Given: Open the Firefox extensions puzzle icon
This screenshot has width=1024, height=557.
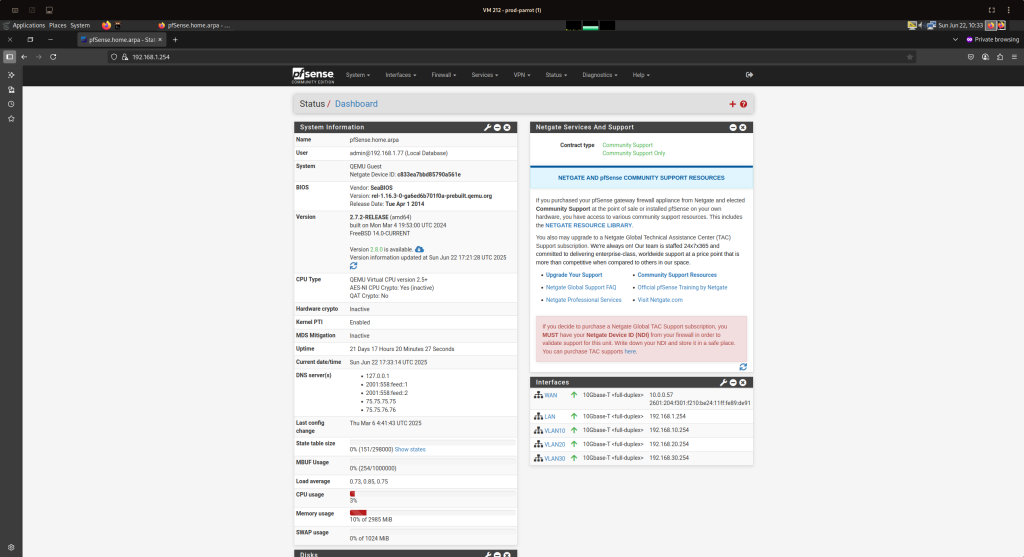Looking at the screenshot, I should tap(999, 57).
